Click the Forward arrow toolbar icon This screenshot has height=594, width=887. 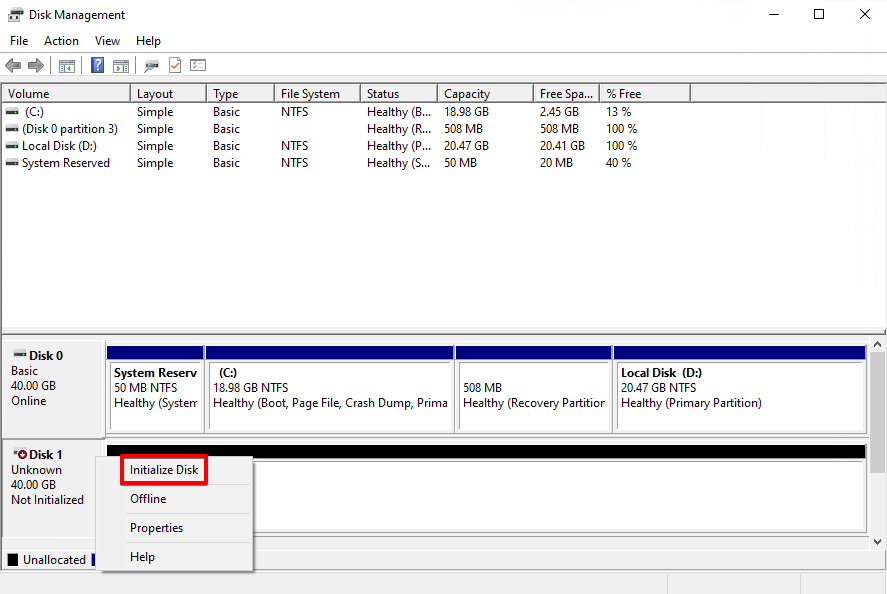pyautogui.click(x=36, y=66)
